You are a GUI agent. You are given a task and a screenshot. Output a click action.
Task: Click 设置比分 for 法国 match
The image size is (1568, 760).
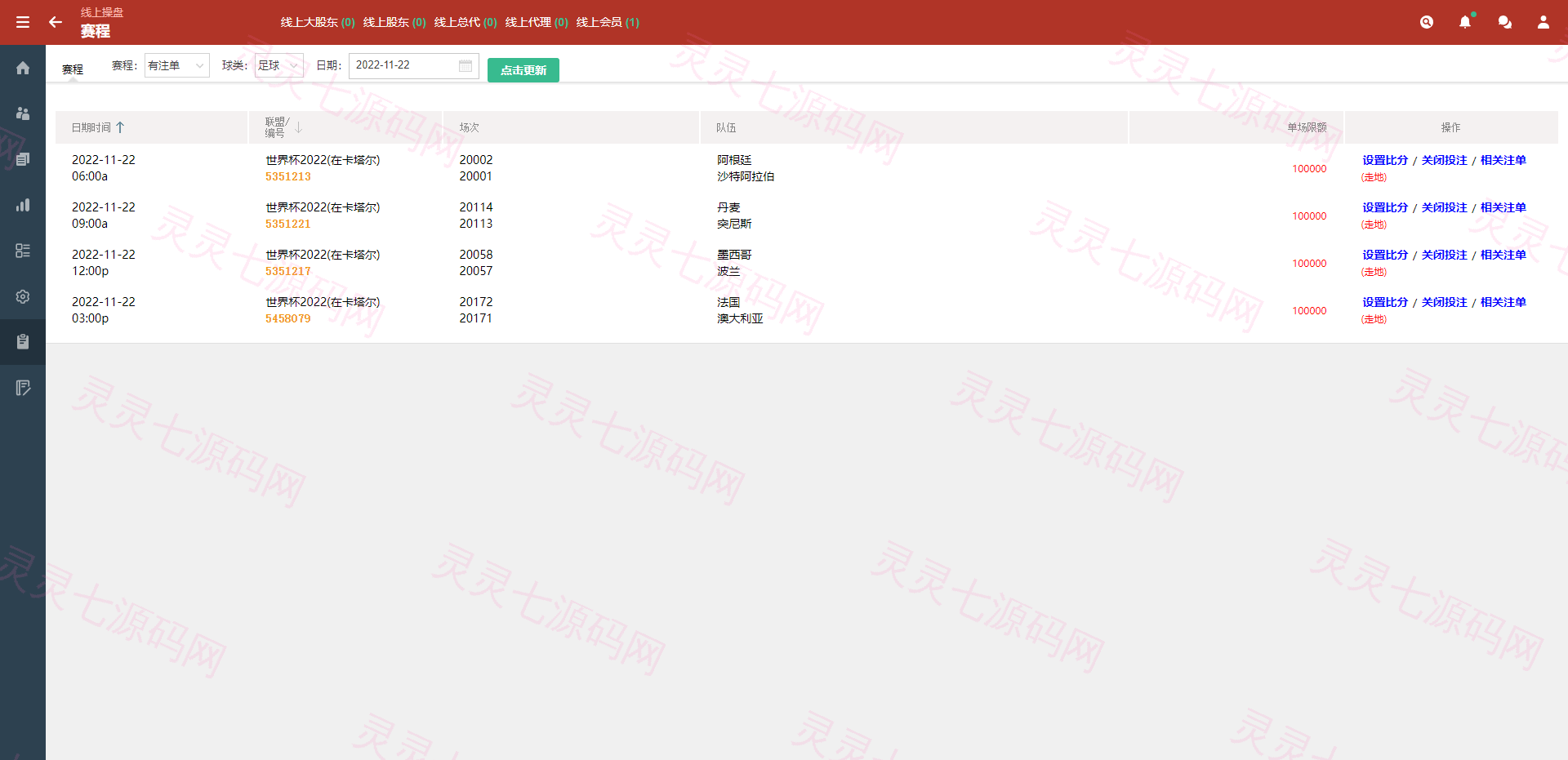[x=1385, y=302]
